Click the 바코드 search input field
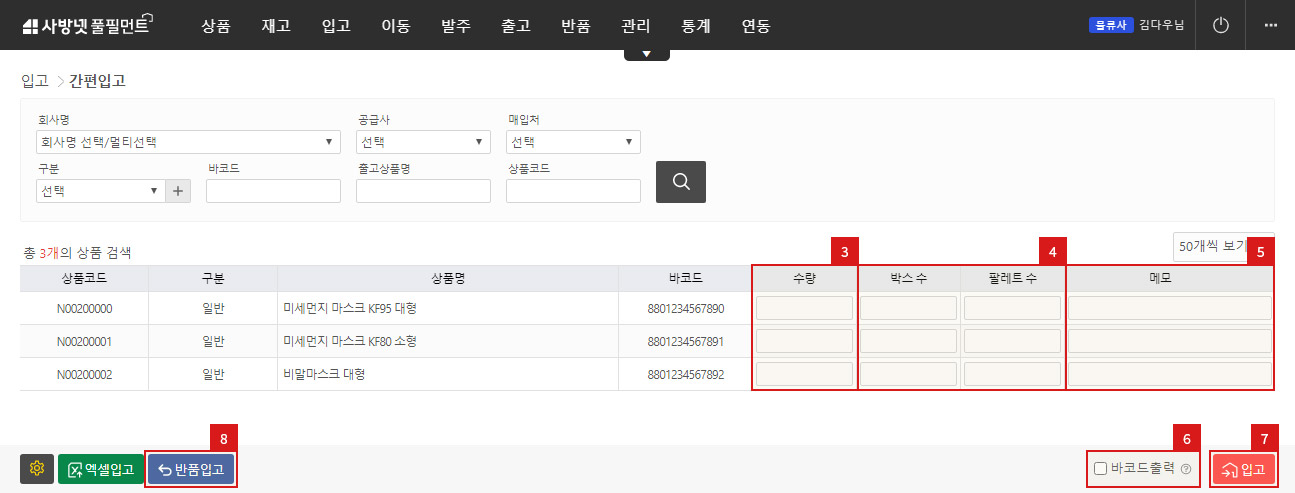The height and width of the screenshot is (493, 1295). click(x=275, y=191)
